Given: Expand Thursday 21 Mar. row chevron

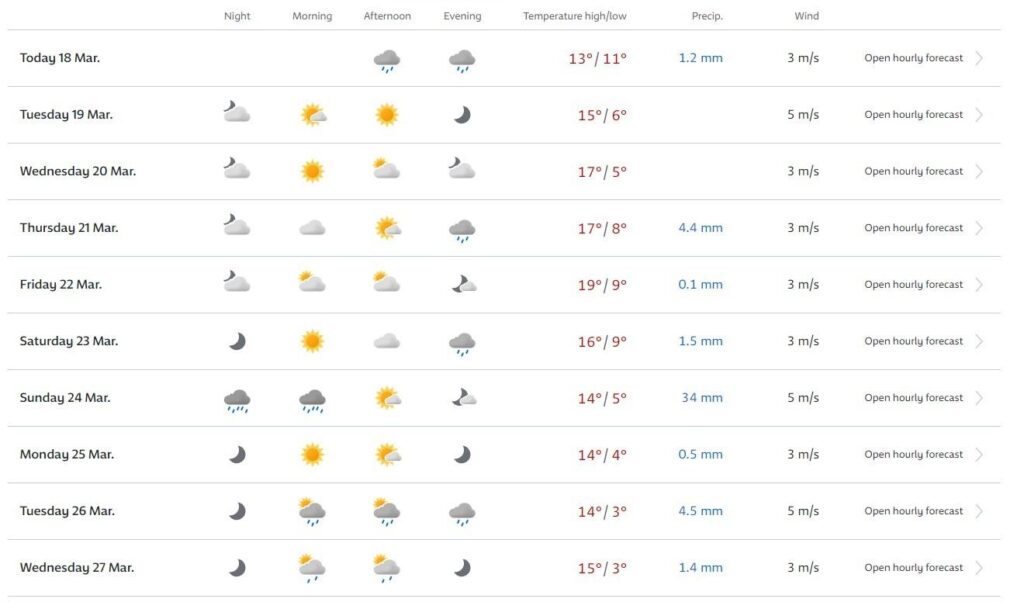Looking at the screenshot, I should click(979, 228).
